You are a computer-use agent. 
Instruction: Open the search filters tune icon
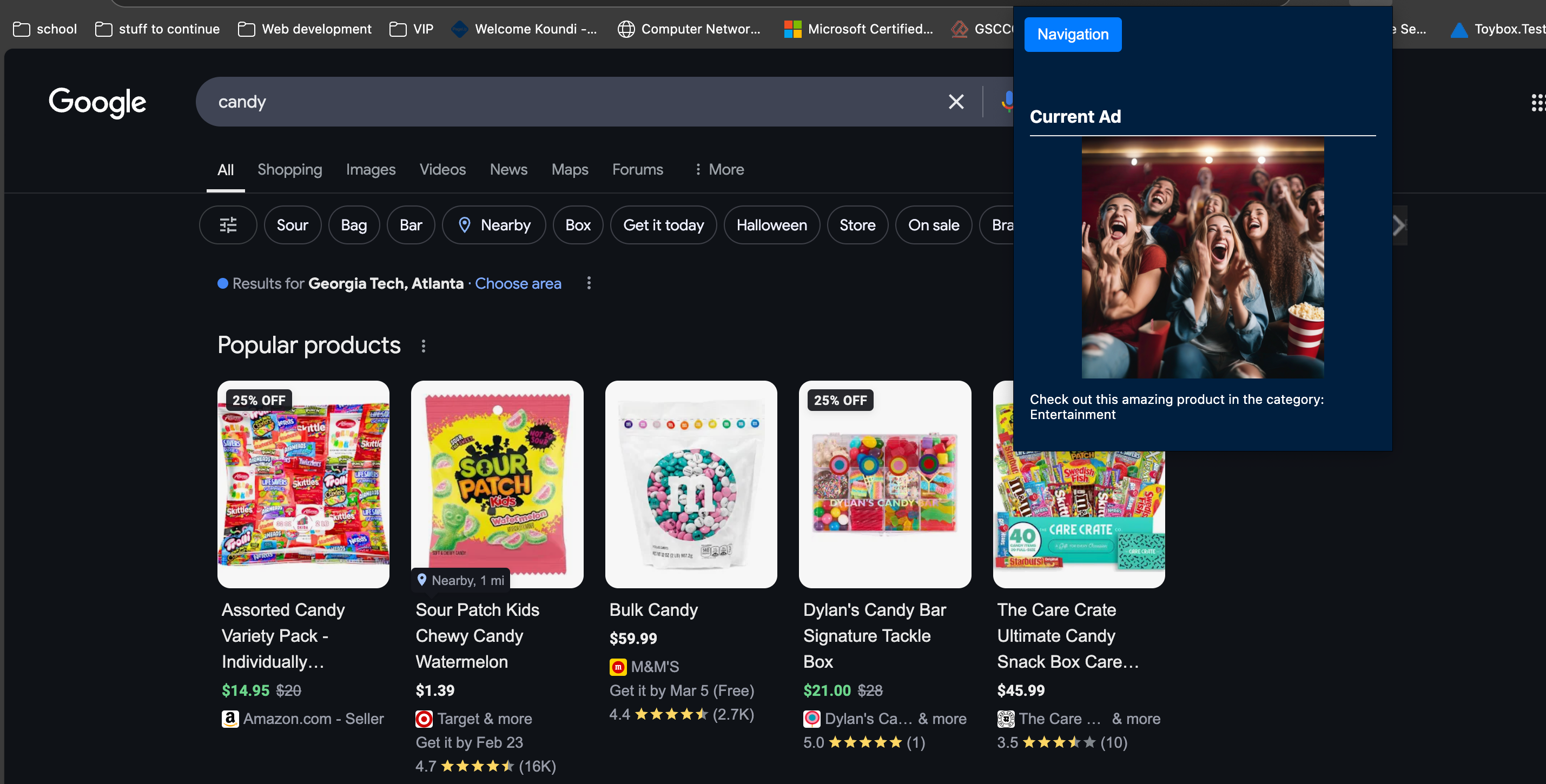[x=228, y=225]
